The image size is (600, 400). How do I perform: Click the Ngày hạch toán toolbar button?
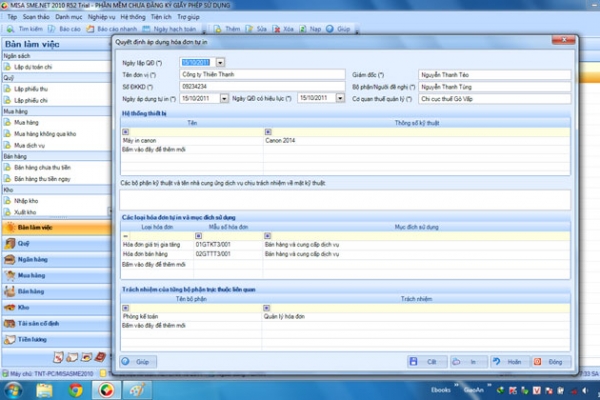coord(171,31)
